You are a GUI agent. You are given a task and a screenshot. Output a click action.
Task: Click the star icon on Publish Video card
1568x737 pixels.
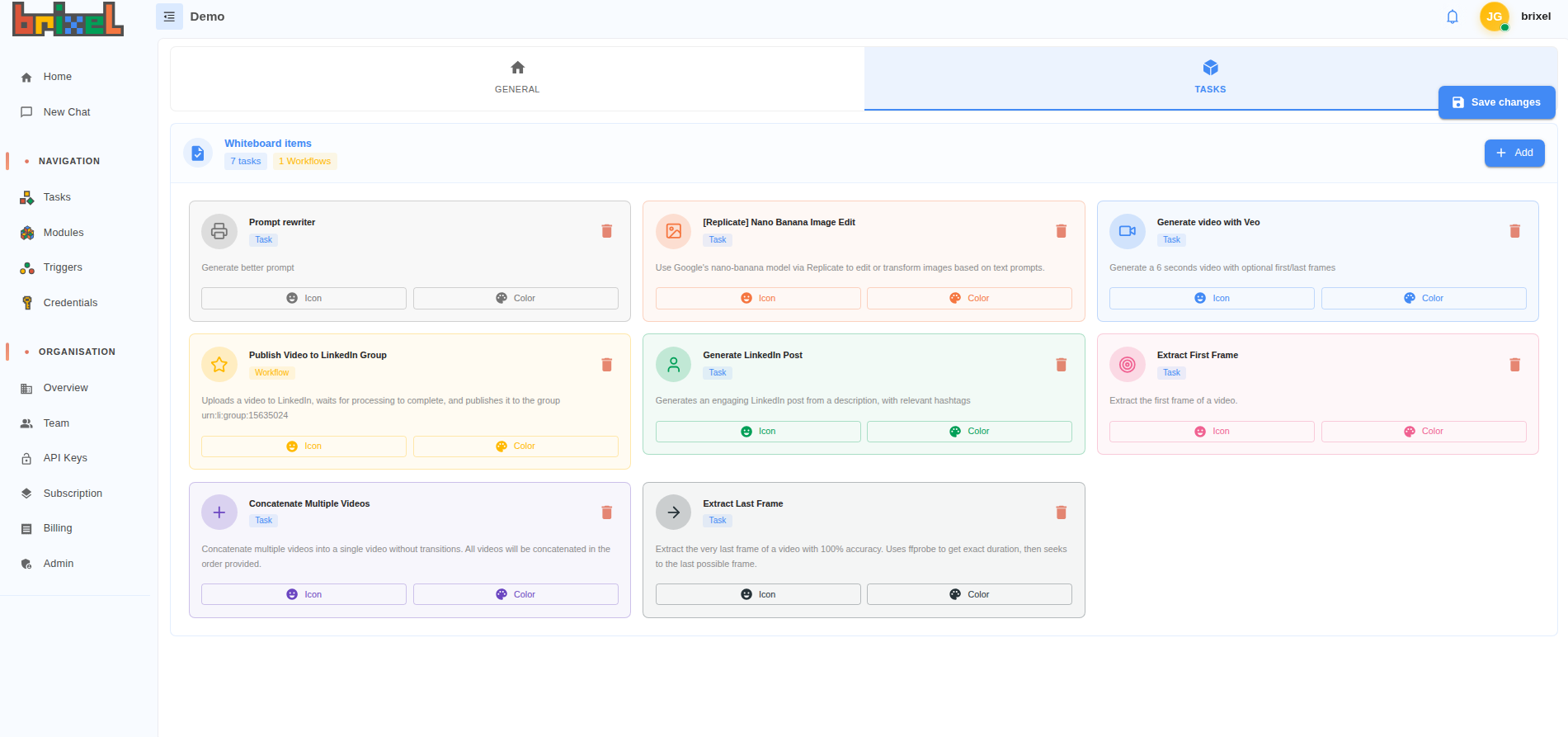tap(219, 365)
